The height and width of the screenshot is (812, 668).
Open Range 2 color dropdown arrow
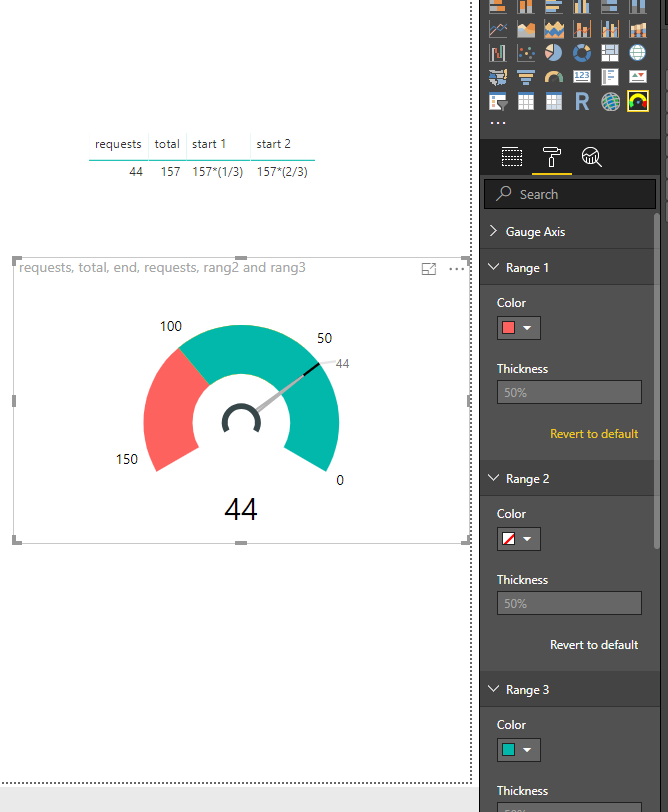[527, 539]
